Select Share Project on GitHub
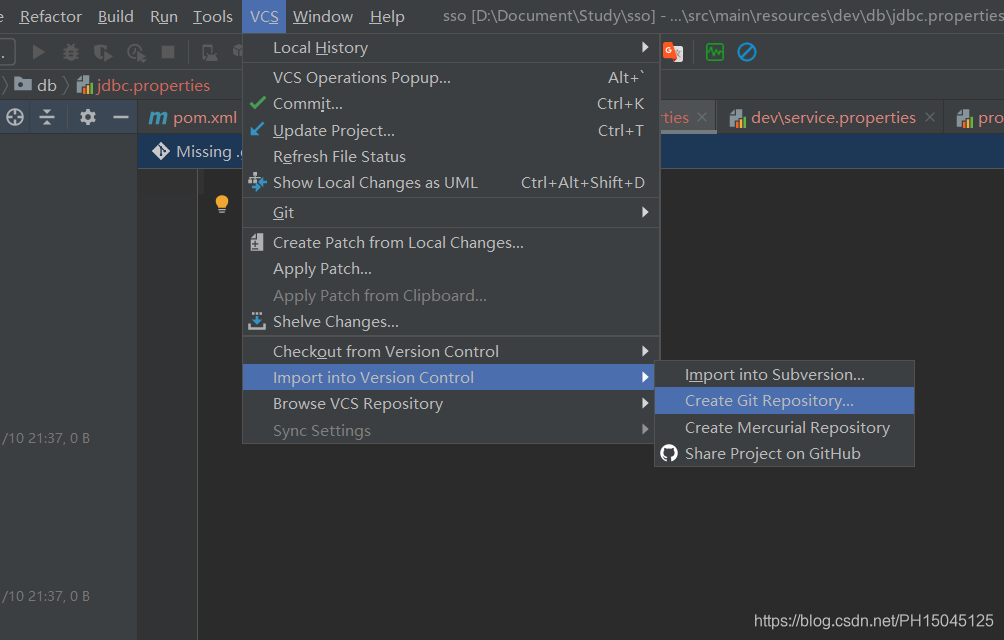 [x=784, y=454]
